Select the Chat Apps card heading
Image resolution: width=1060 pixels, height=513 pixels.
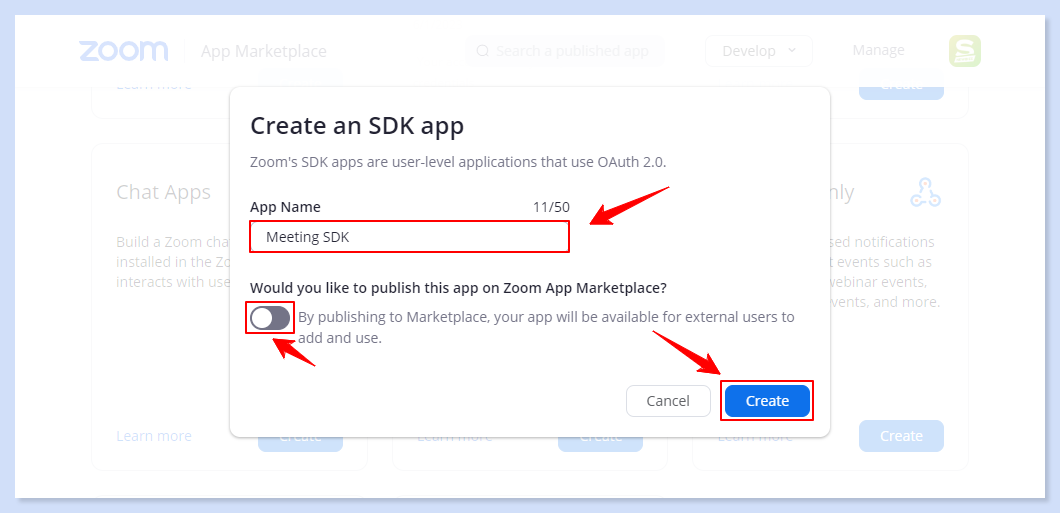[163, 192]
